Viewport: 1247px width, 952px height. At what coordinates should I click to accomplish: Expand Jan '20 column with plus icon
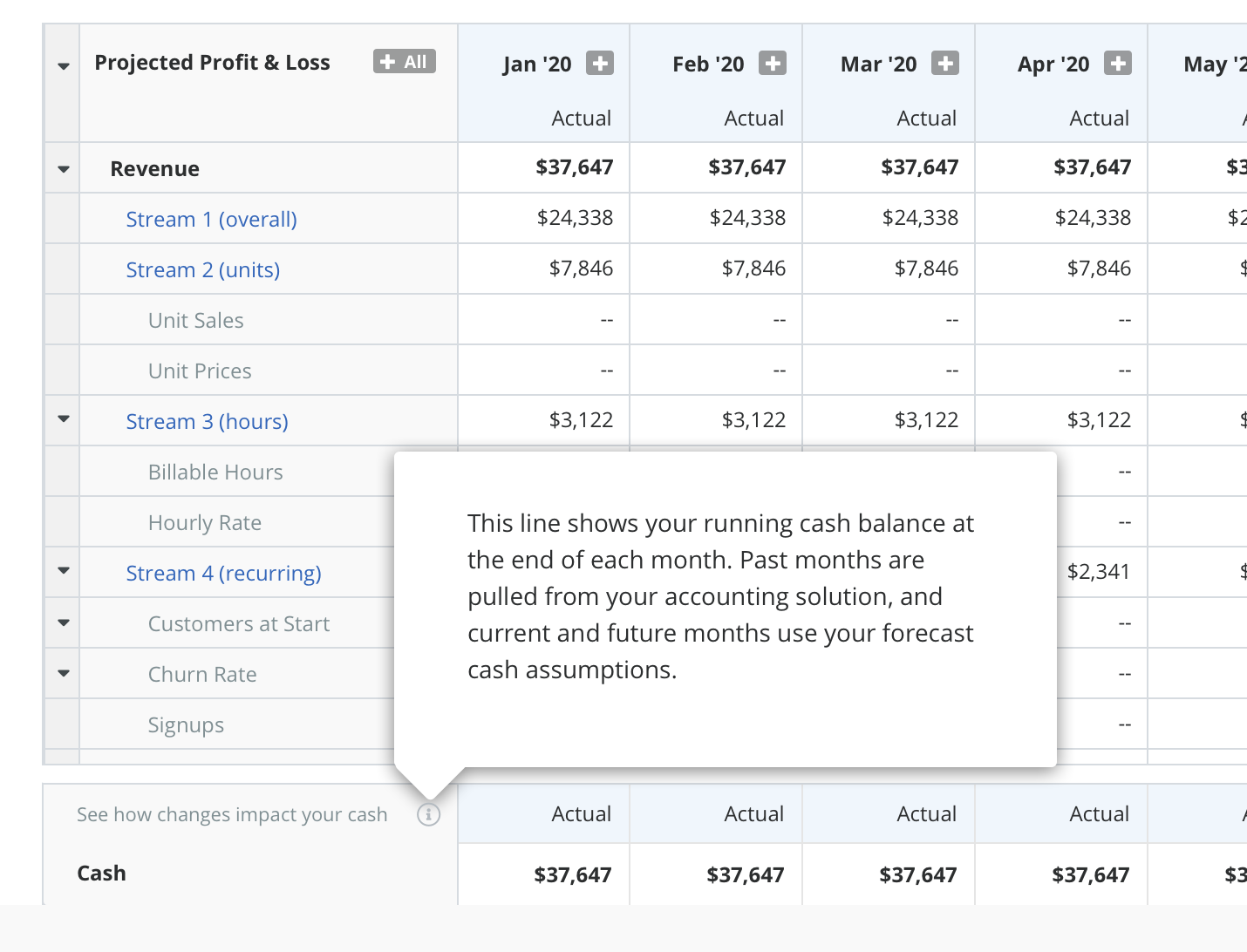coord(599,64)
